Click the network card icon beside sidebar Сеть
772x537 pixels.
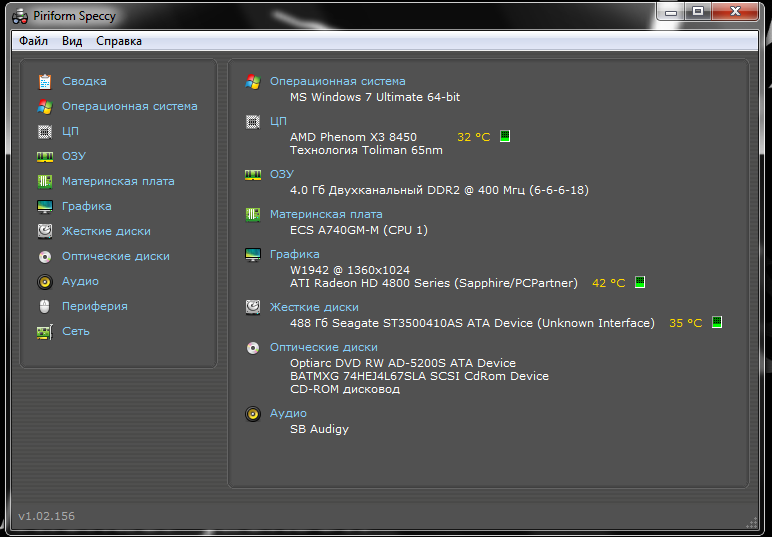pos(45,332)
